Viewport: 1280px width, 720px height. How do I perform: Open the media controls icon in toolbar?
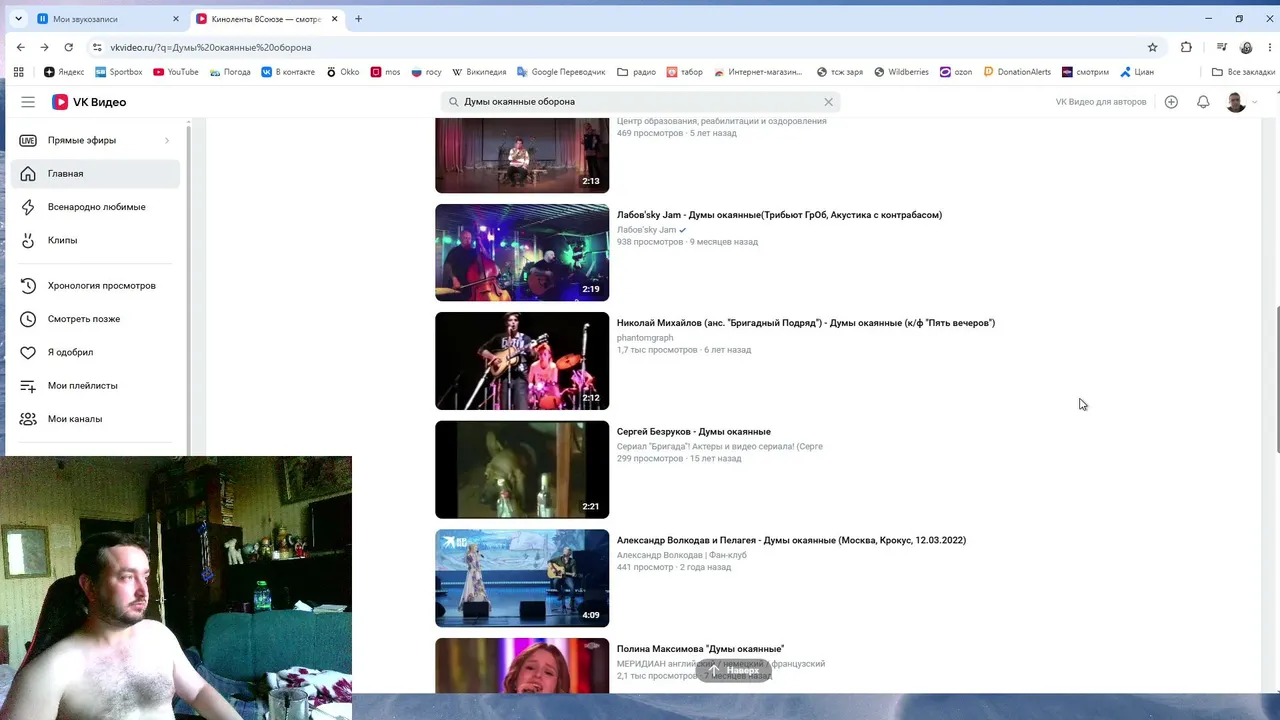coord(1221,47)
